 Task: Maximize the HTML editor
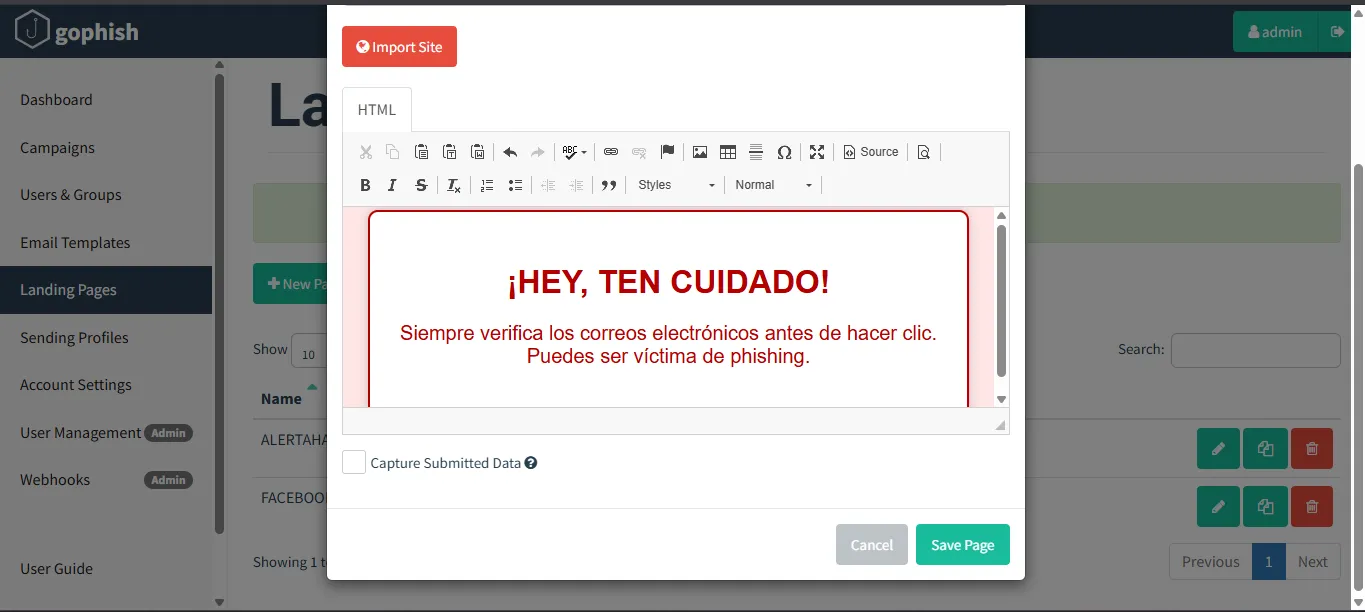point(817,152)
